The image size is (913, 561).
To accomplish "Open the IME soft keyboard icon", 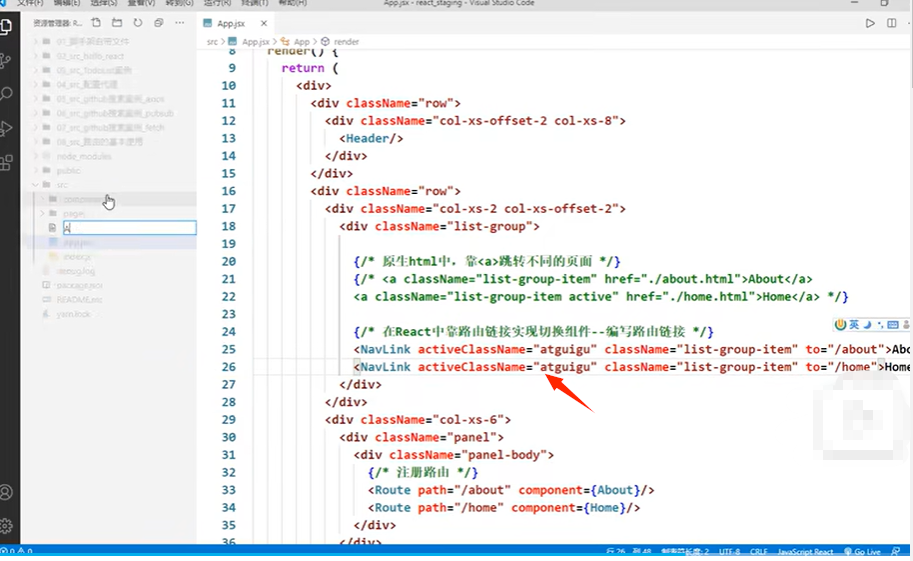I will (x=893, y=324).
